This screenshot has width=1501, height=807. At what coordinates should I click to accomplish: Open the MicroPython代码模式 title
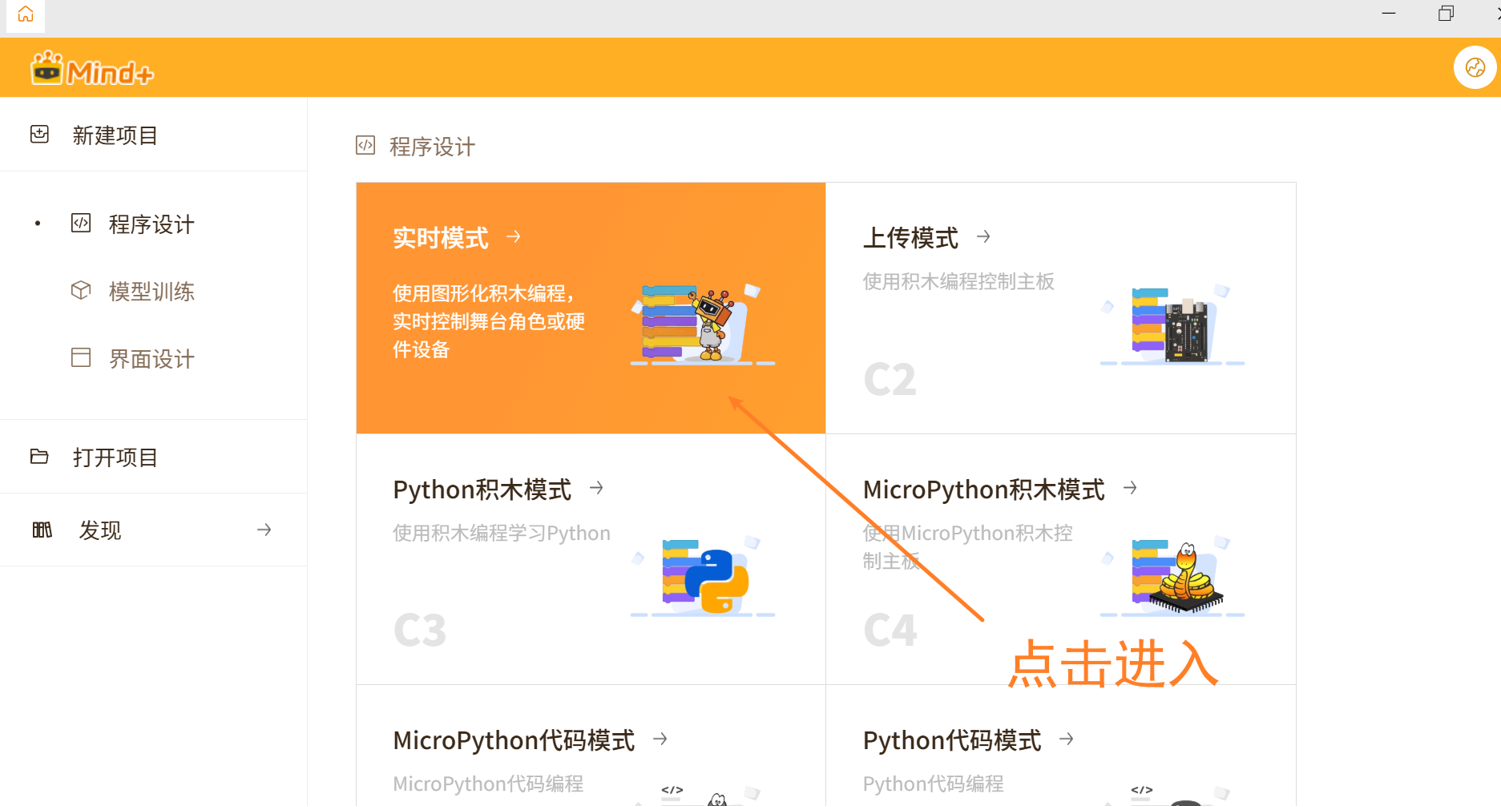513,740
